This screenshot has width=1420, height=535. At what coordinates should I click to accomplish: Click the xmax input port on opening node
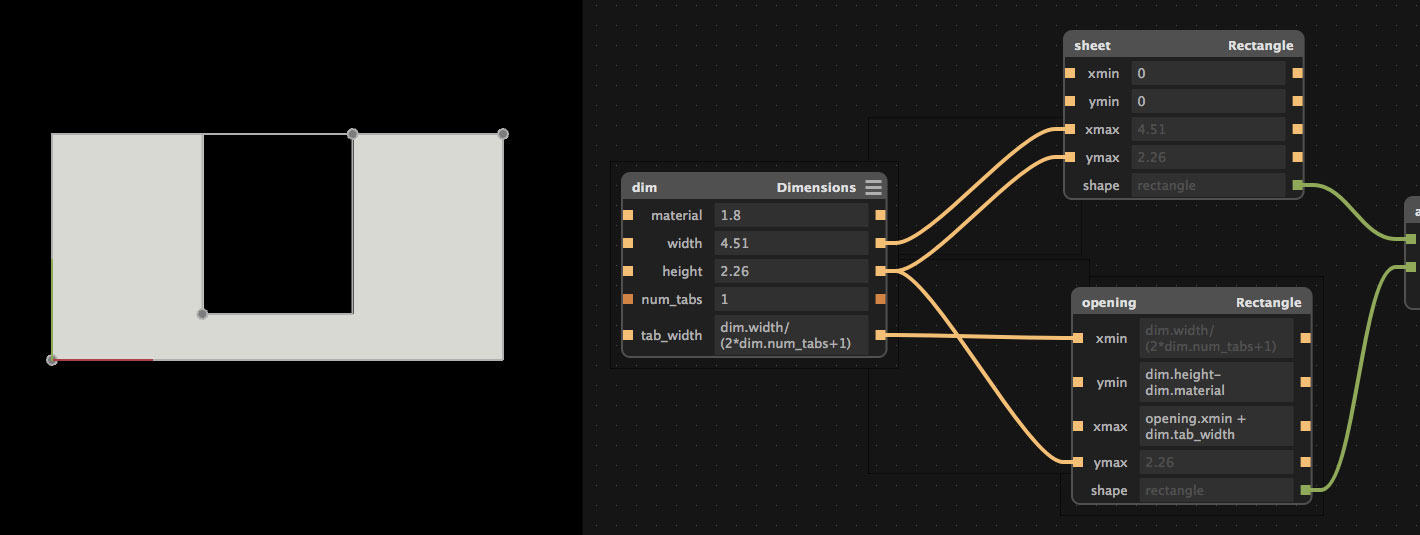point(1078,426)
